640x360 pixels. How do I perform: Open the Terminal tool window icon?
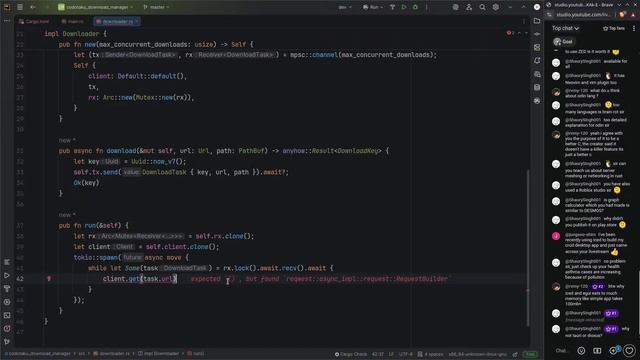(x=7, y=315)
